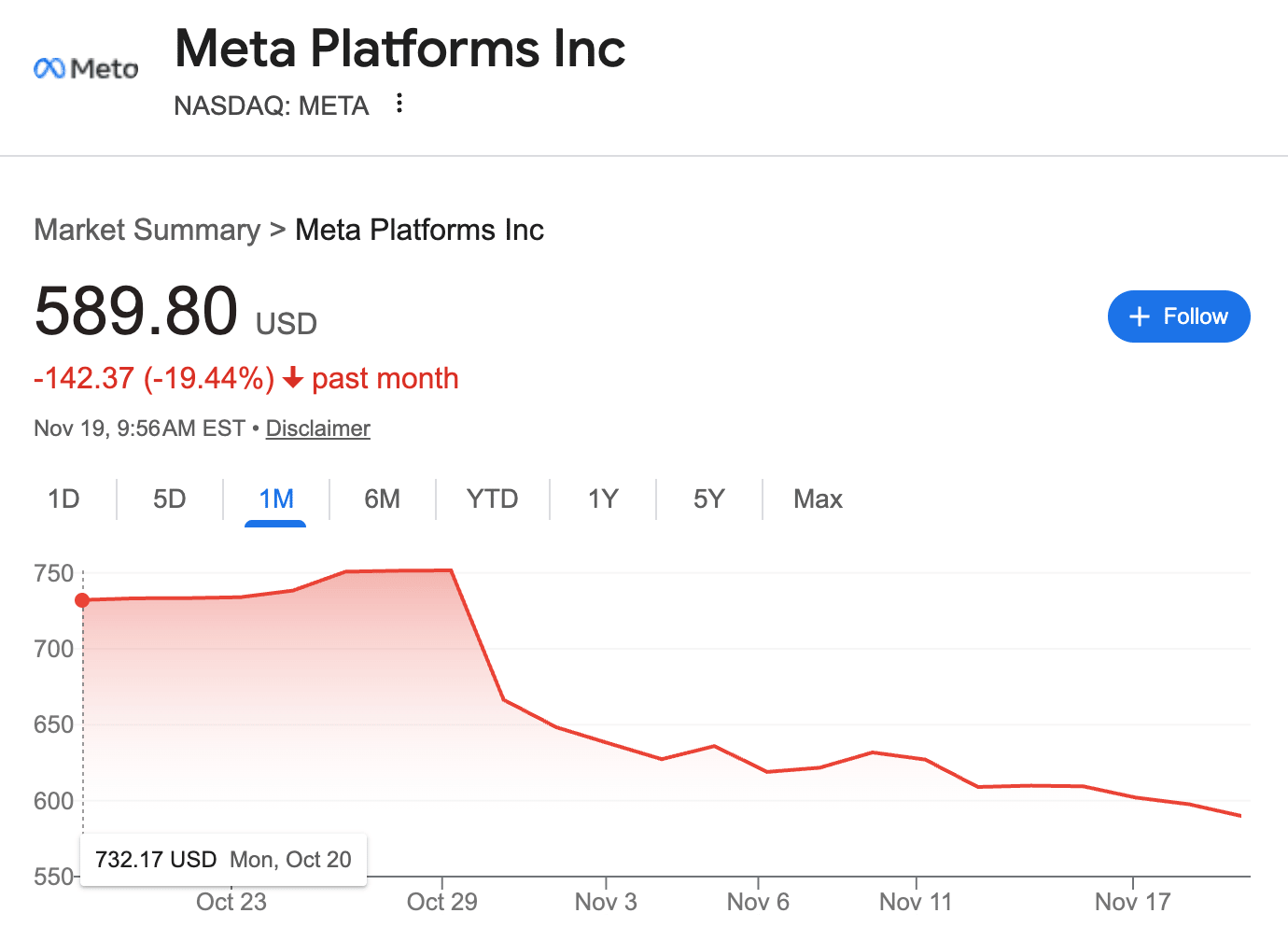The image size is (1288, 941).
Task: Switch to the 6M time range
Action: [382, 499]
